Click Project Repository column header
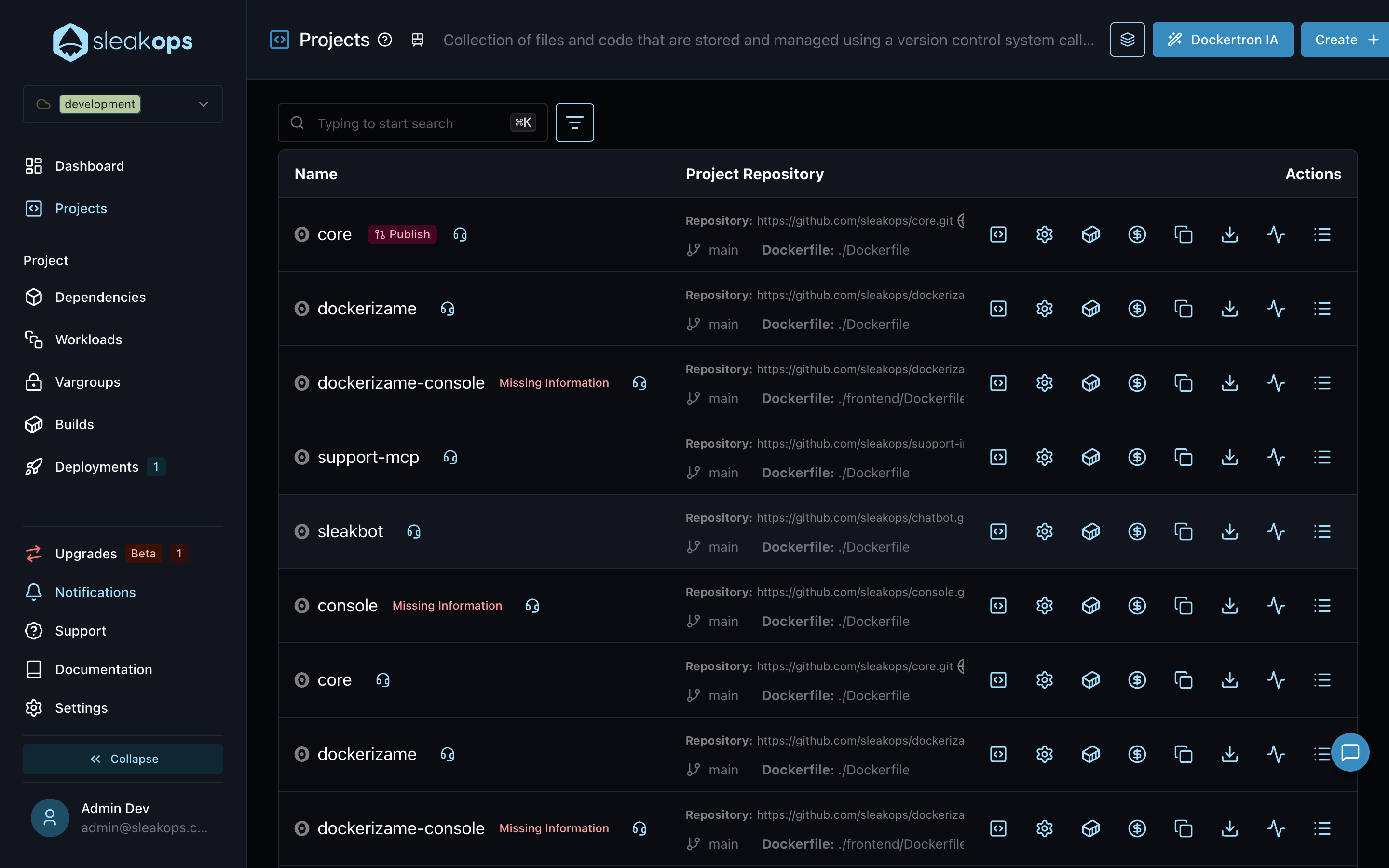Screen dimensions: 1389x868 click(x=754, y=174)
